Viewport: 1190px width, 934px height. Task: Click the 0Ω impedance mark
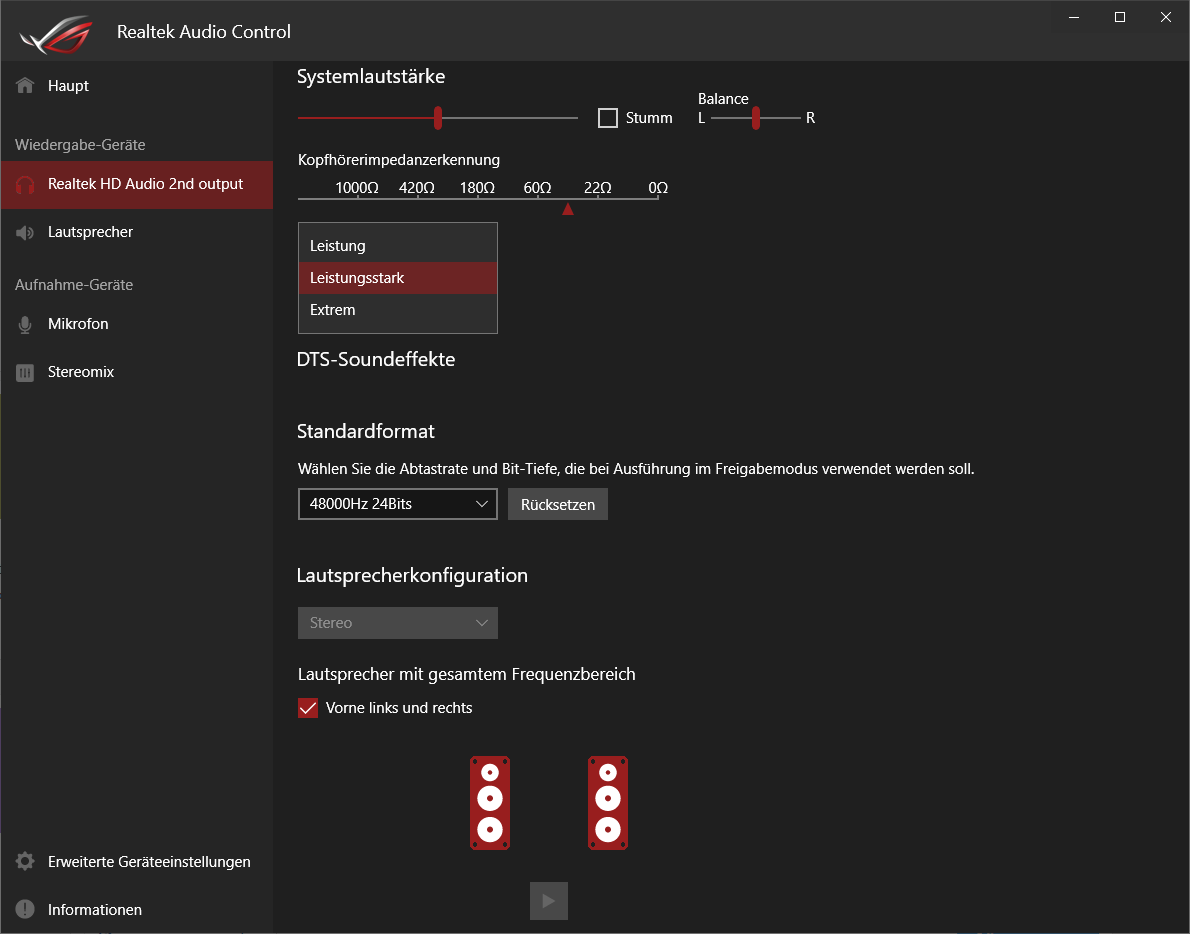(x=658, y=188)
